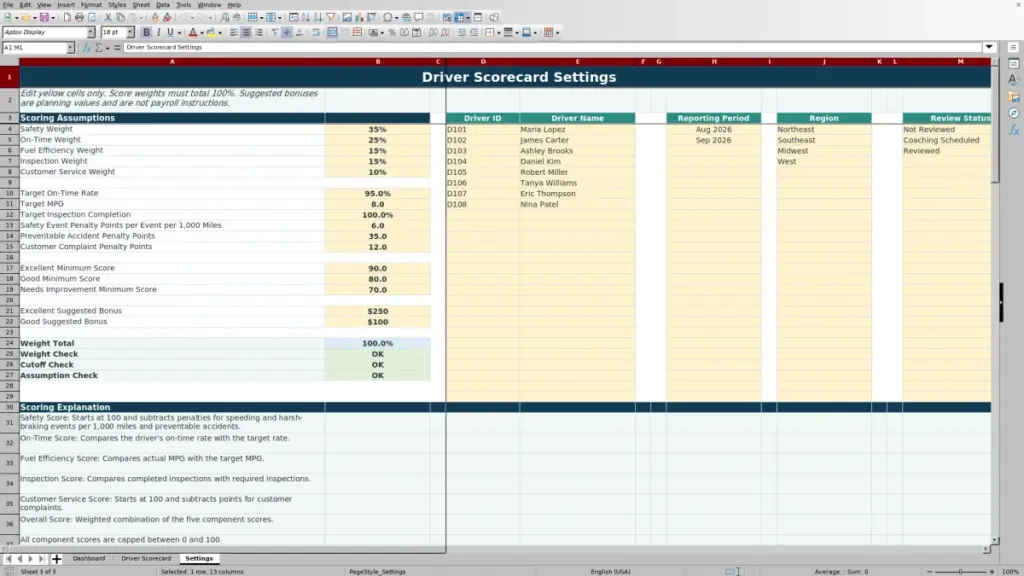Click the AutoFilter funnel icon
The height and width of the screenshot is (576, 1024).
click(331, 17)
